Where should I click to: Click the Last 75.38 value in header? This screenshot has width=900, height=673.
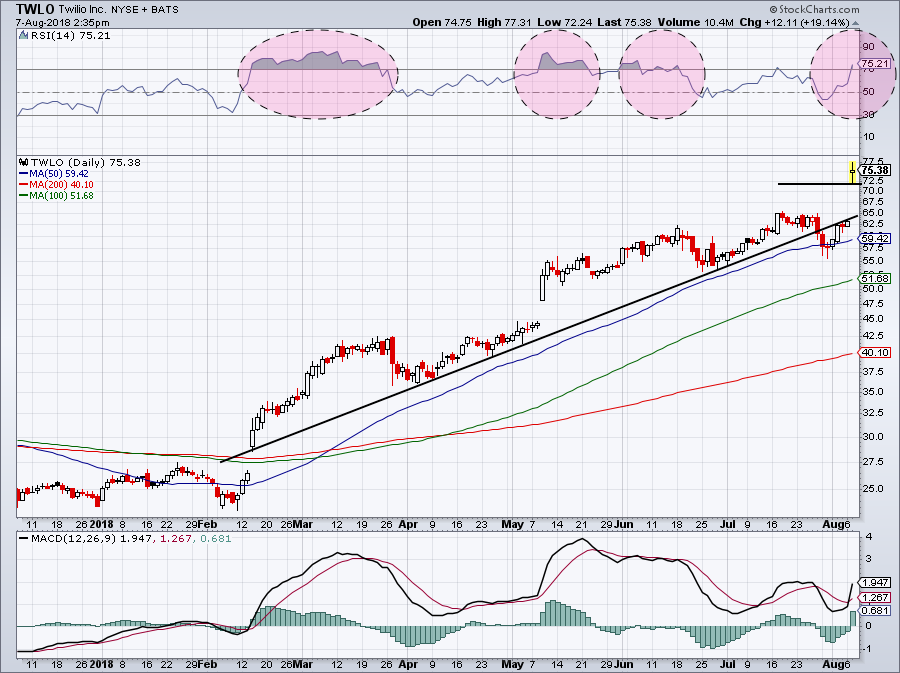pyautogui.click(x=624, y=22)
